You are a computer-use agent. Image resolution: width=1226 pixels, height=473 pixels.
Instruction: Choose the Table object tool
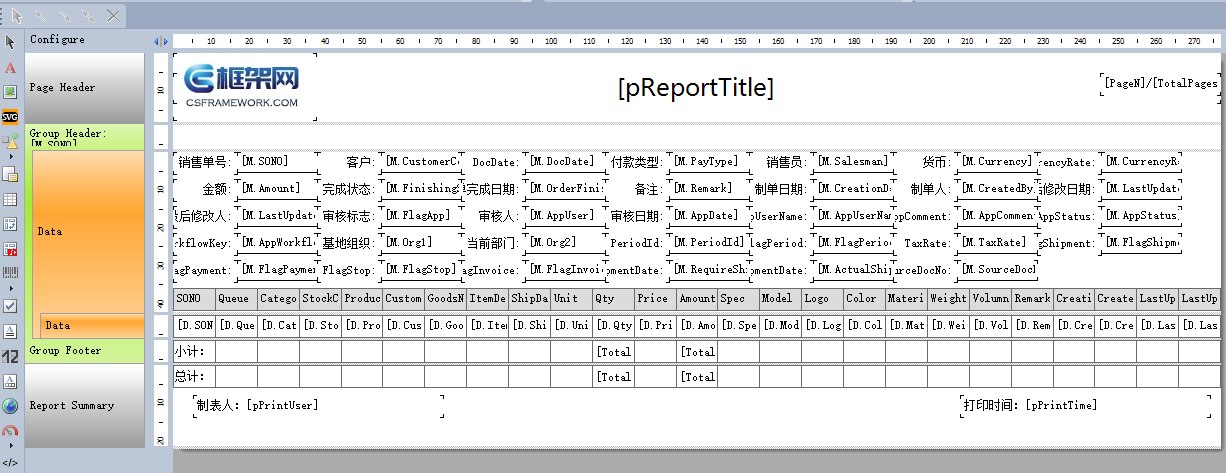(10, 200)
